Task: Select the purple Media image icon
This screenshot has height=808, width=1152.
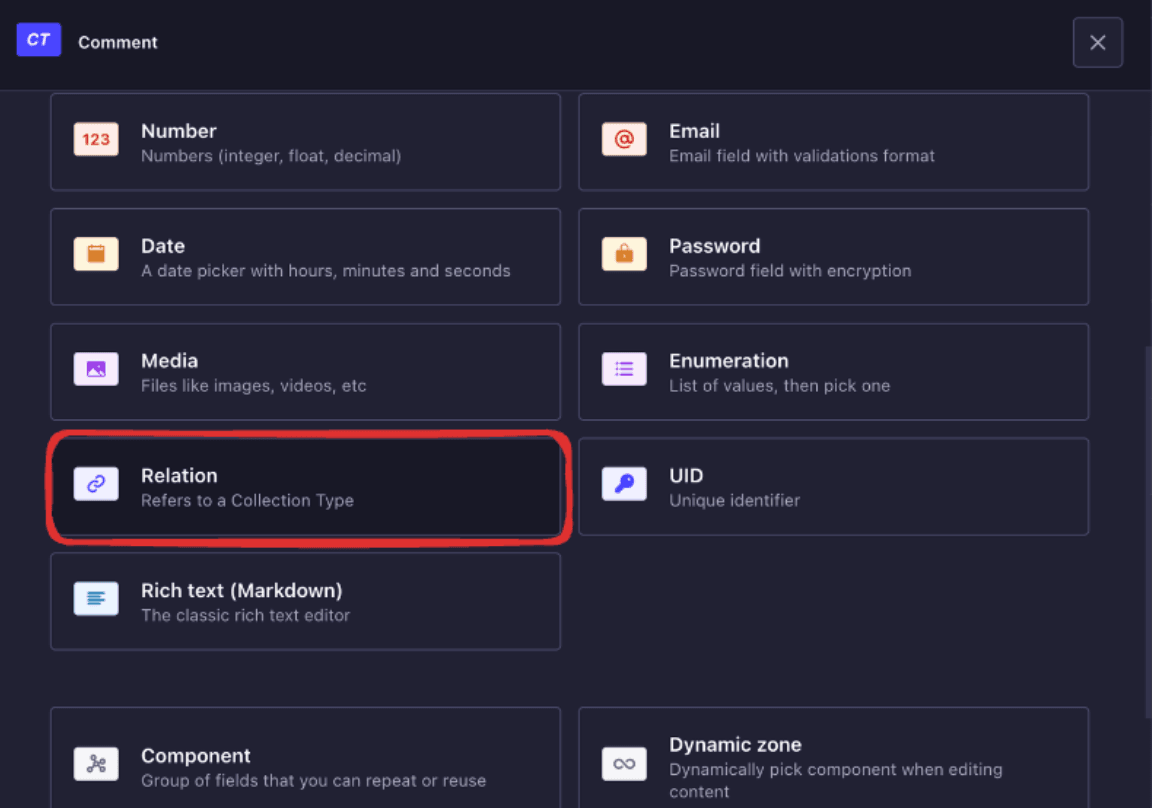Action: pos(96,370)
